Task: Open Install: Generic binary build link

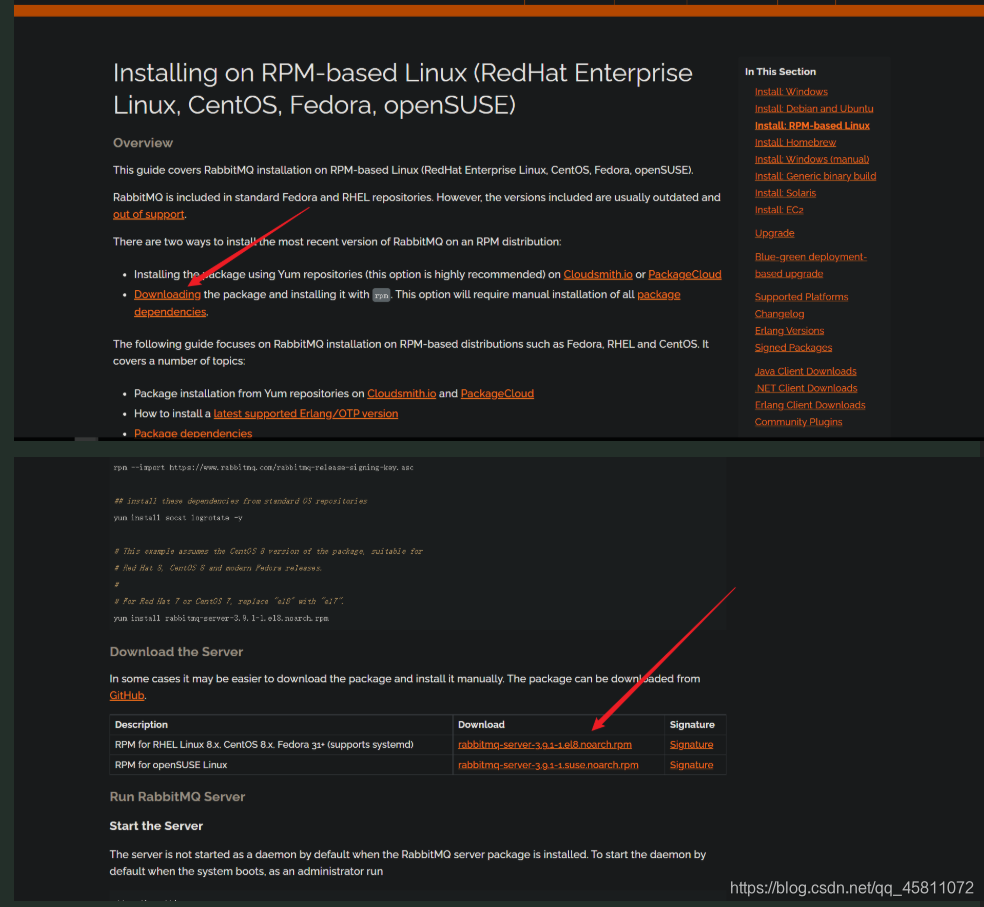Action: (815, 176)
